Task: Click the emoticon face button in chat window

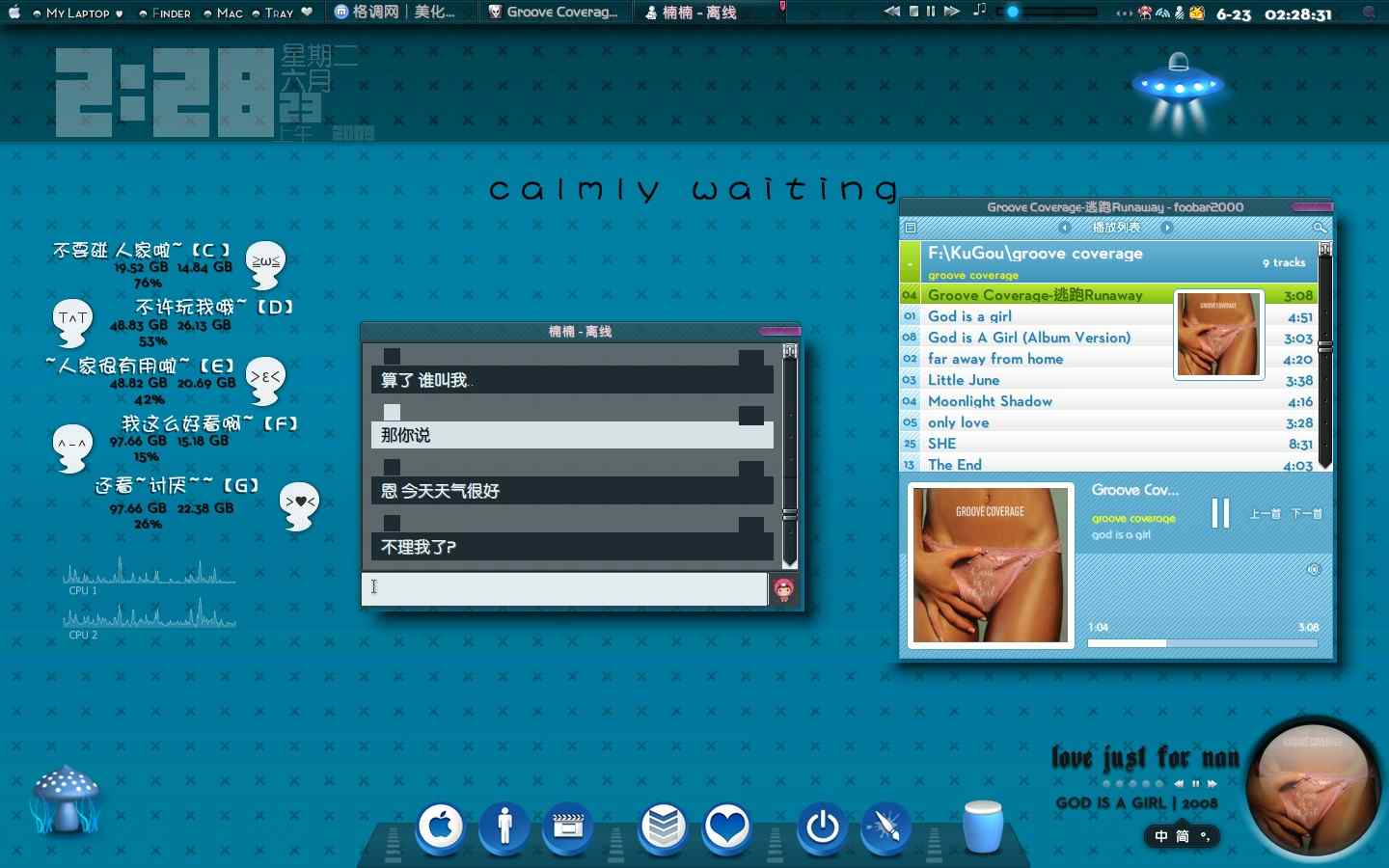Action: (x=783, y=589)
